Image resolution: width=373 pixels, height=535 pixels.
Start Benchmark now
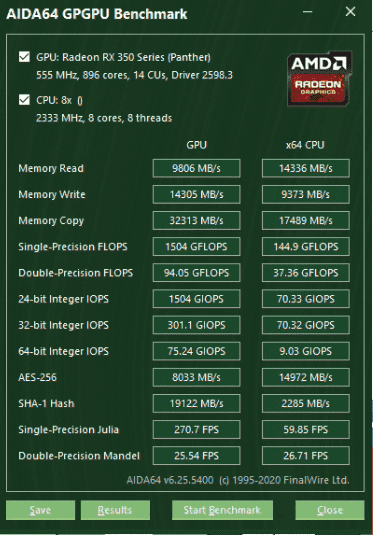pos(222,510)
